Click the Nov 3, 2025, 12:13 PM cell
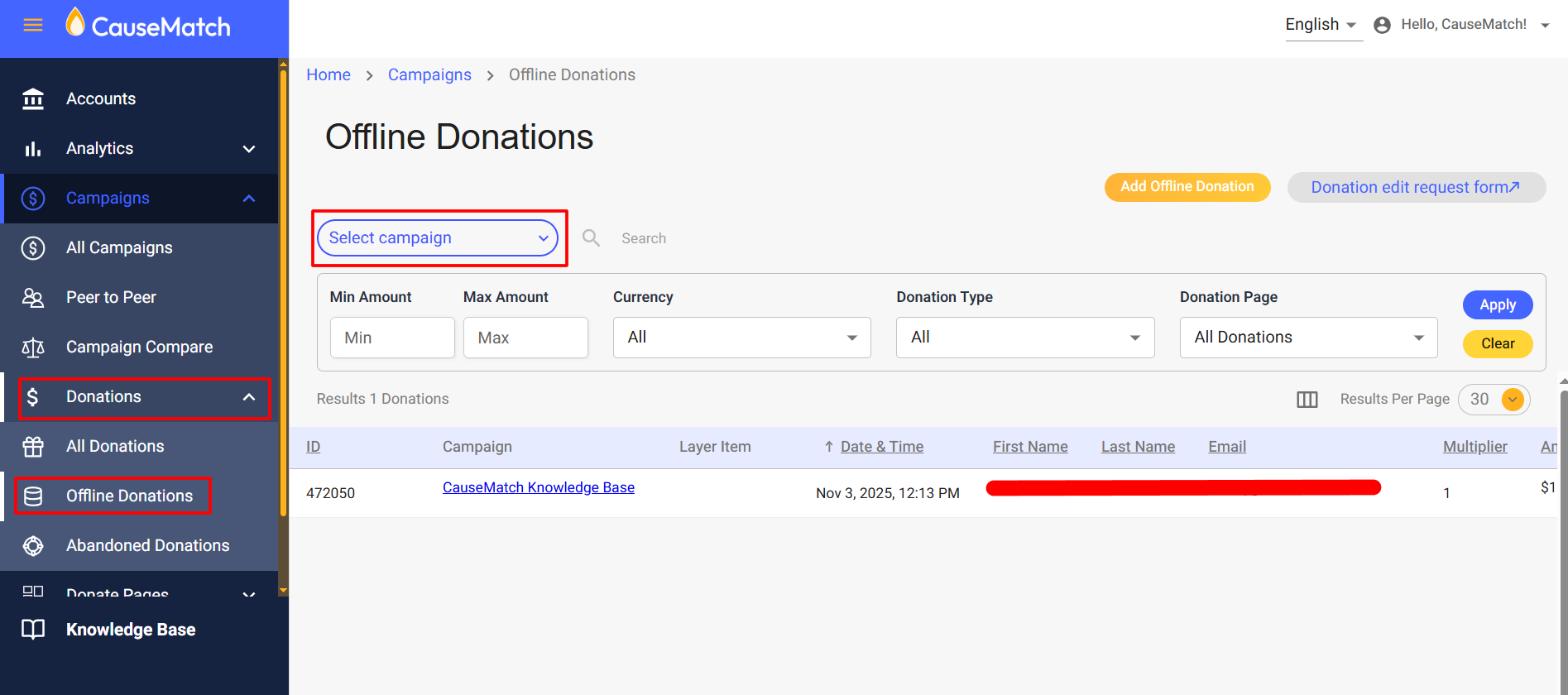 click(888, 493)
